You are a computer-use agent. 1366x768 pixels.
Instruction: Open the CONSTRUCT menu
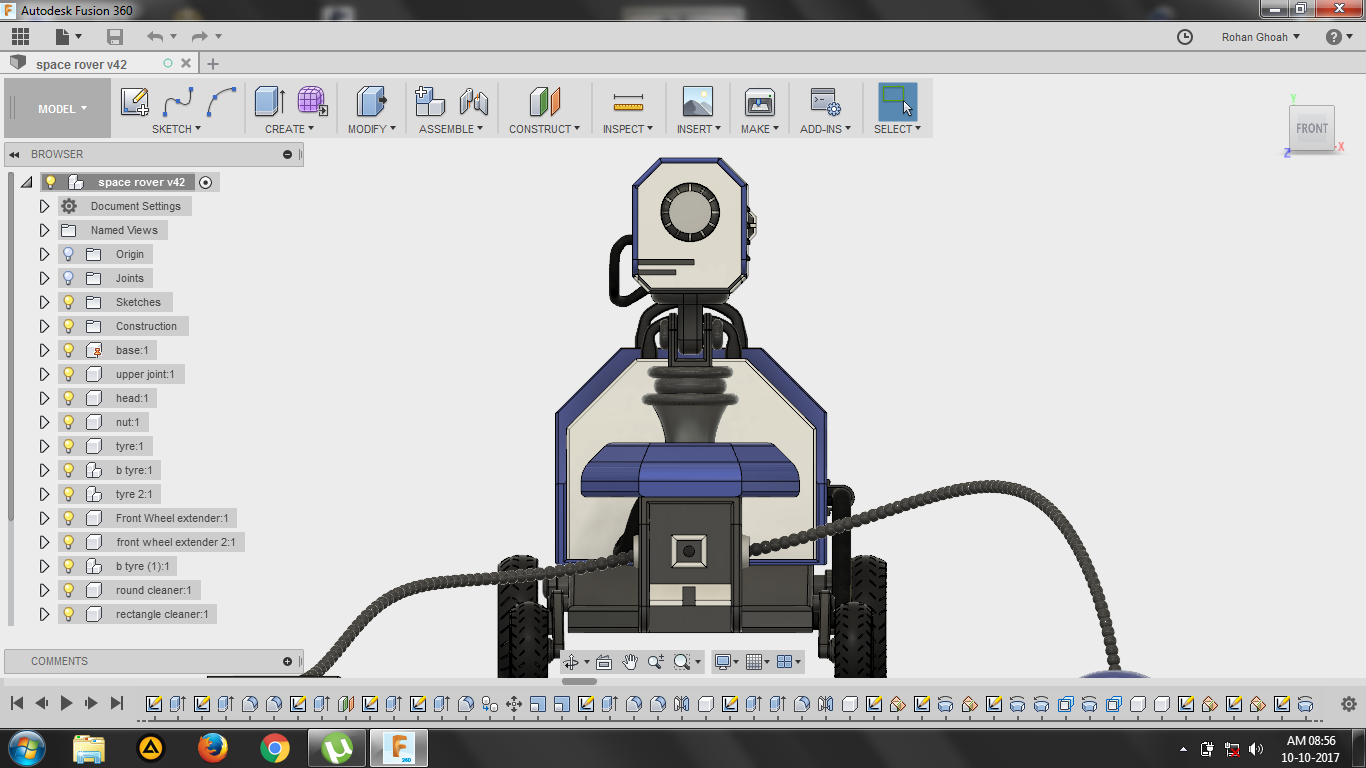tap(545, 129)
